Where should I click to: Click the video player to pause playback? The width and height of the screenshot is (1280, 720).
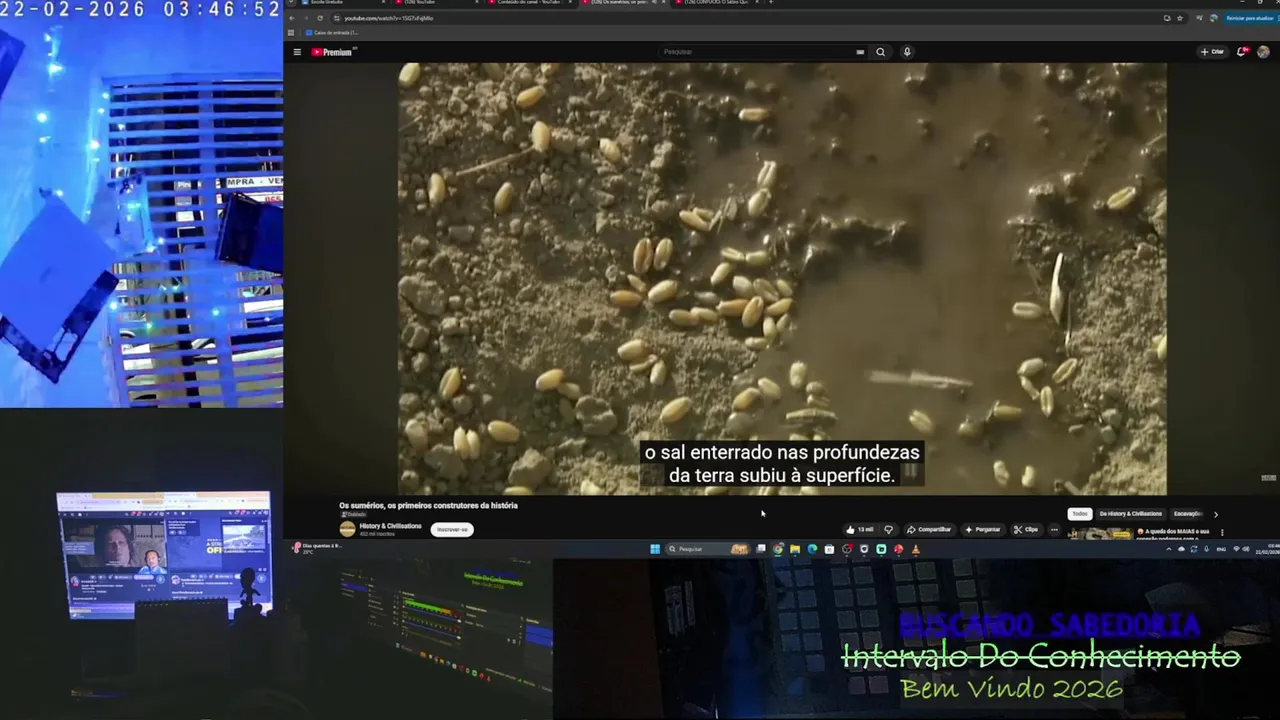[782, 278]
